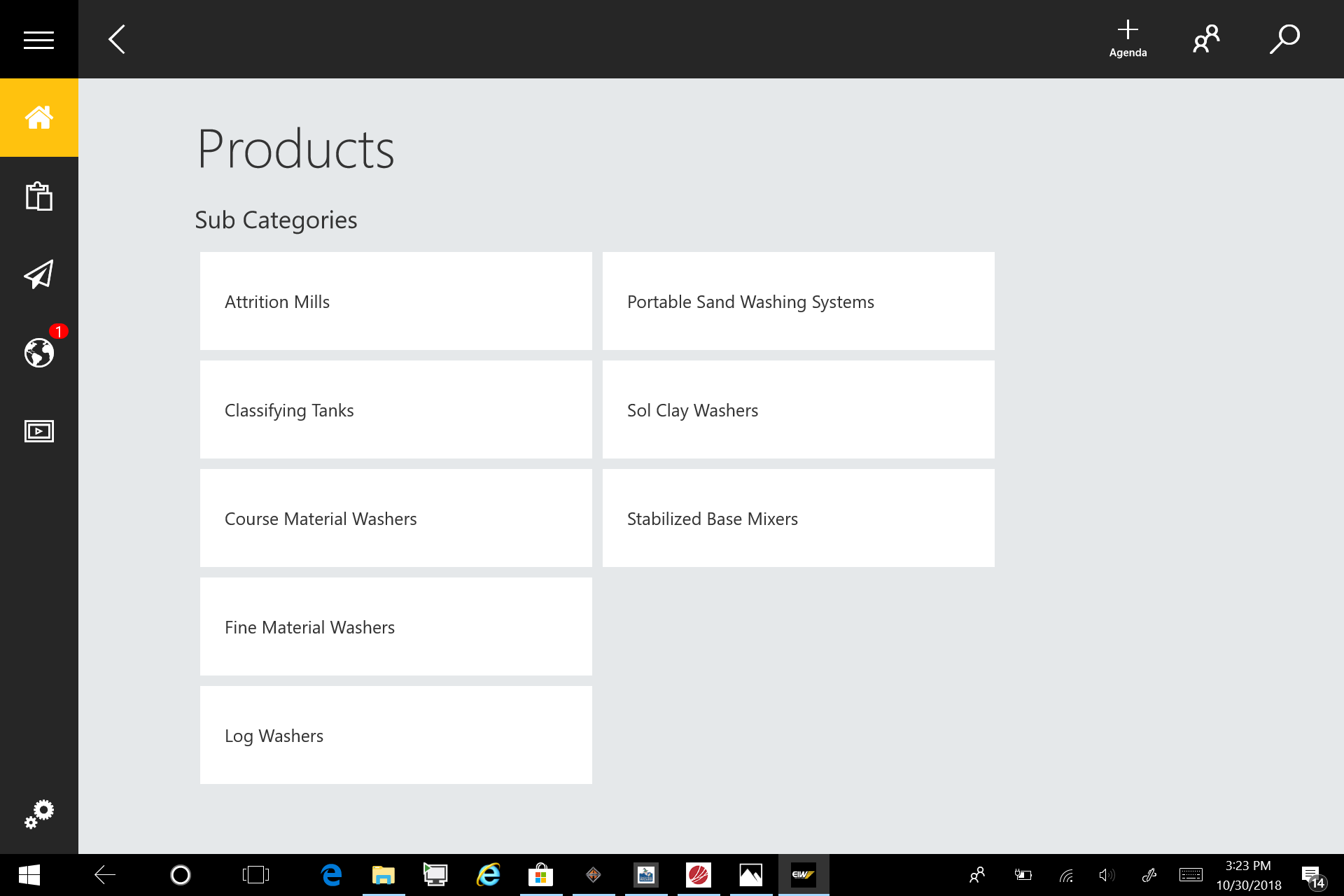The width and height of the screenshot is (1344, 896).
Task: Go back with the back arrow
Action: (x=117, y=40)
